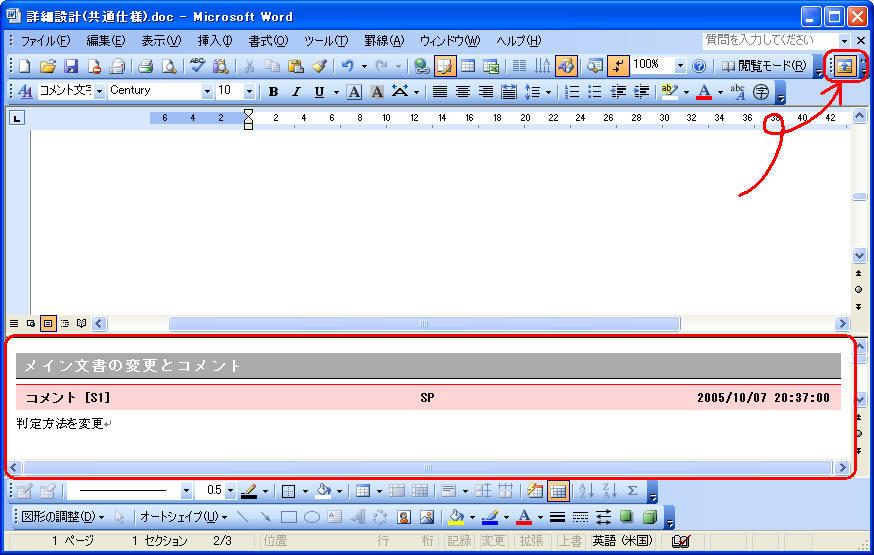Open the Century font name dropdown

[207, 92]
